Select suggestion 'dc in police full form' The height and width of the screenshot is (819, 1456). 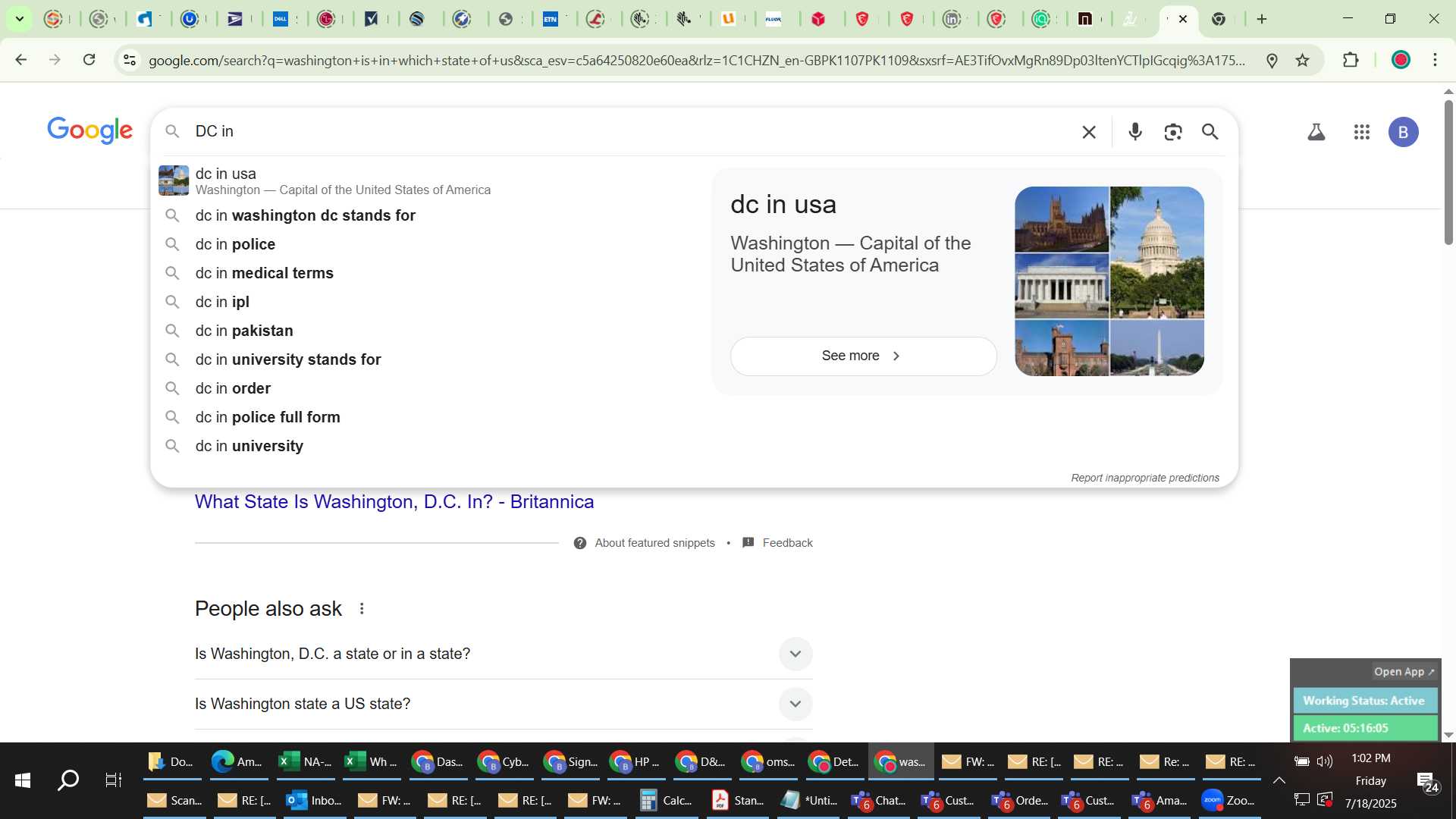pyautogui.click(x=432, y=418)
